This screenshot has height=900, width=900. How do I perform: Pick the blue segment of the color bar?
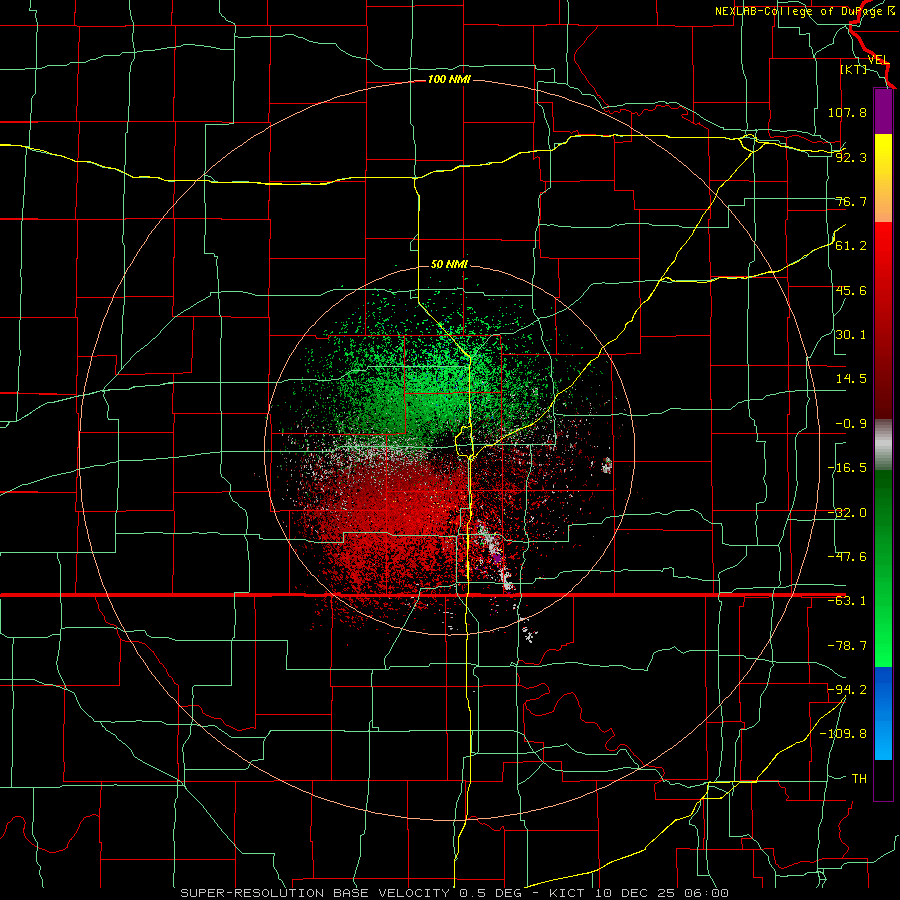pyautogui.click(x=883, y=713)
